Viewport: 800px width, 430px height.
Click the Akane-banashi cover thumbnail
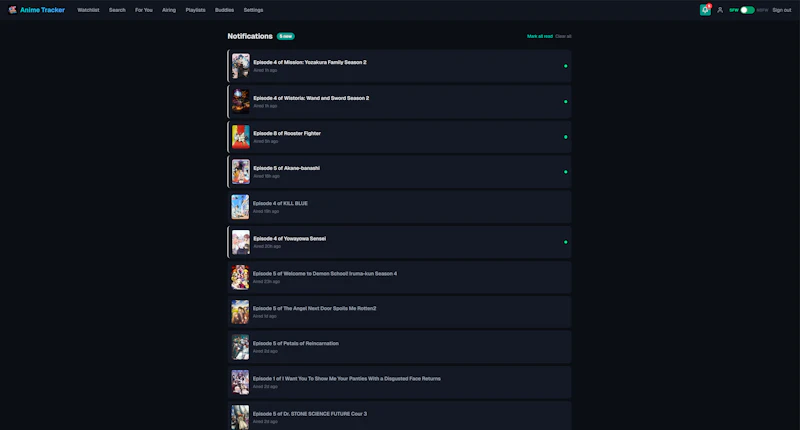click(x=241, y=172)
